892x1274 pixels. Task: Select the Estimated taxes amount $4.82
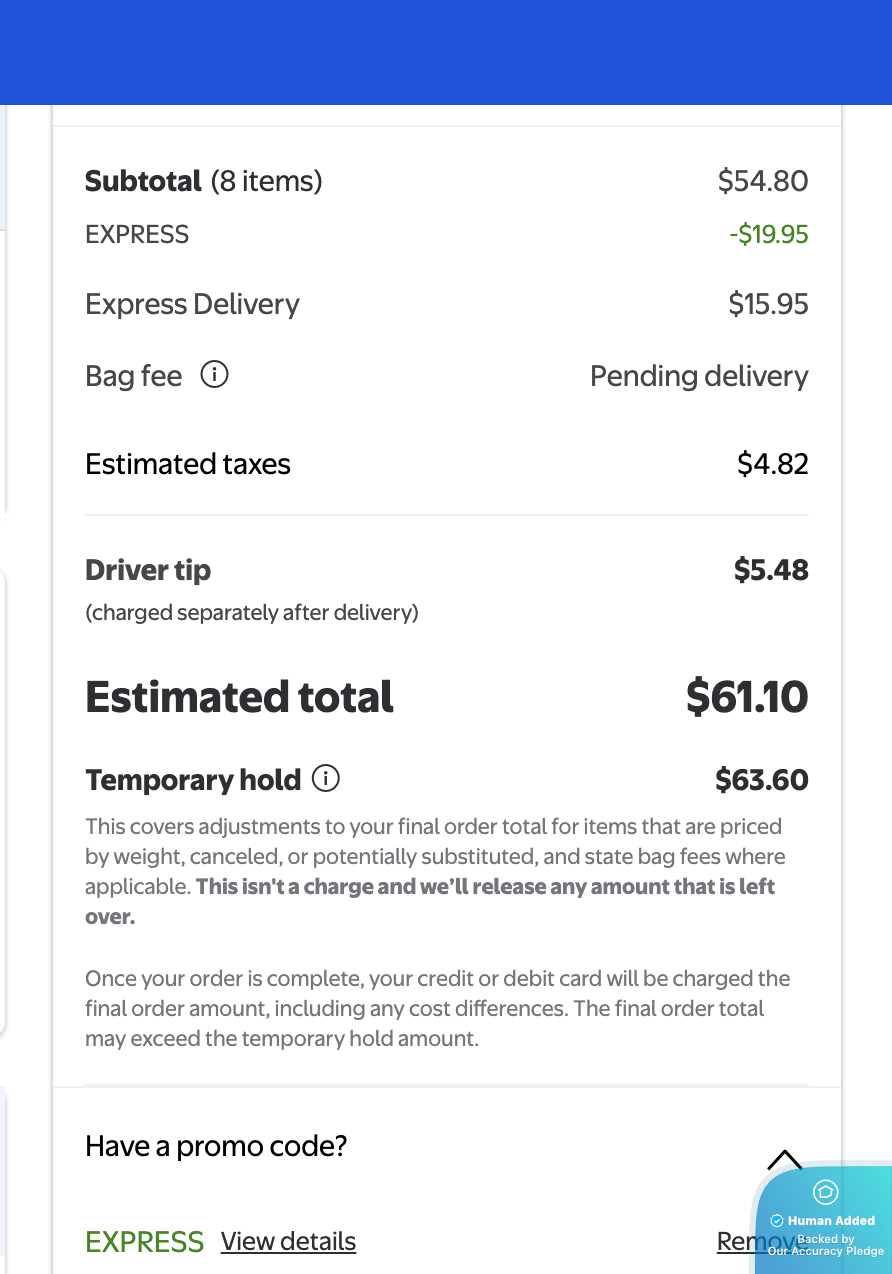[x=773, y=464]
